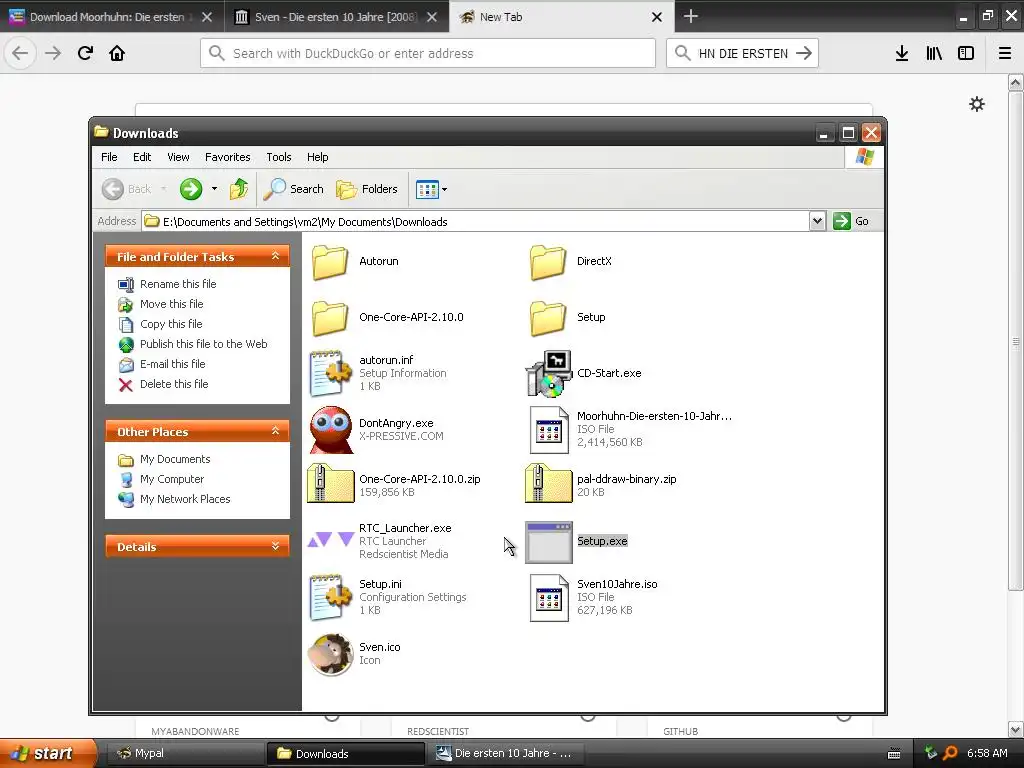Open the DirectX folder icon
This screenshot has width=1024, height=768.
548,262
